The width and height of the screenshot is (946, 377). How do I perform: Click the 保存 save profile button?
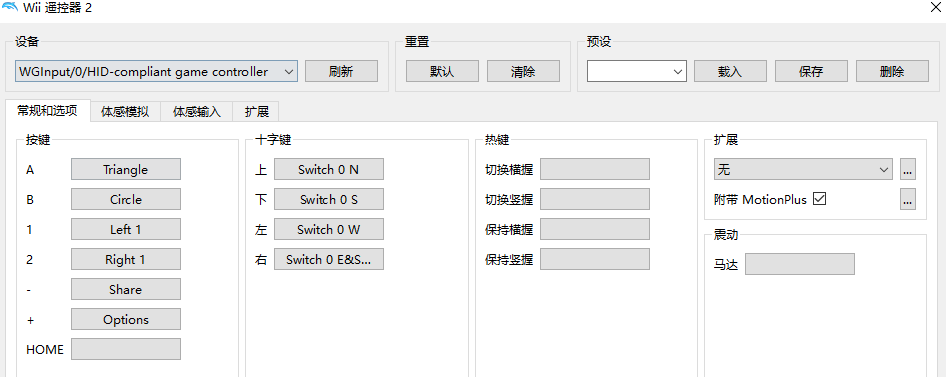tap(811, 71)
